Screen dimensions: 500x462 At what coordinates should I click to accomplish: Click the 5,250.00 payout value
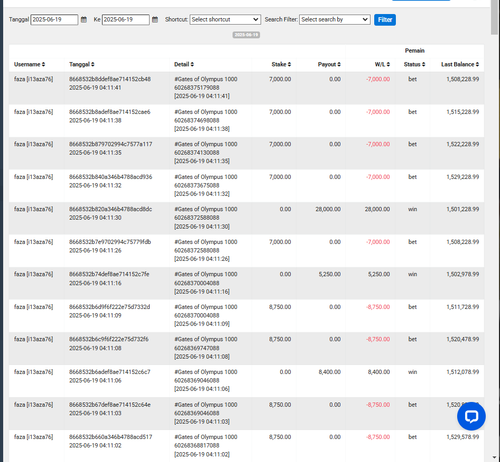(330, 274)
